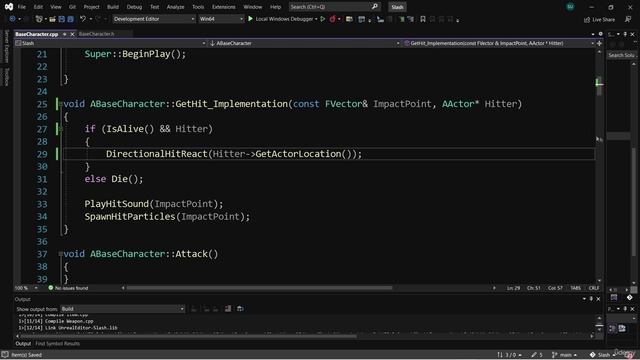Open the Debug menu
The image size is (640, 360).
[x=134, y=7]
